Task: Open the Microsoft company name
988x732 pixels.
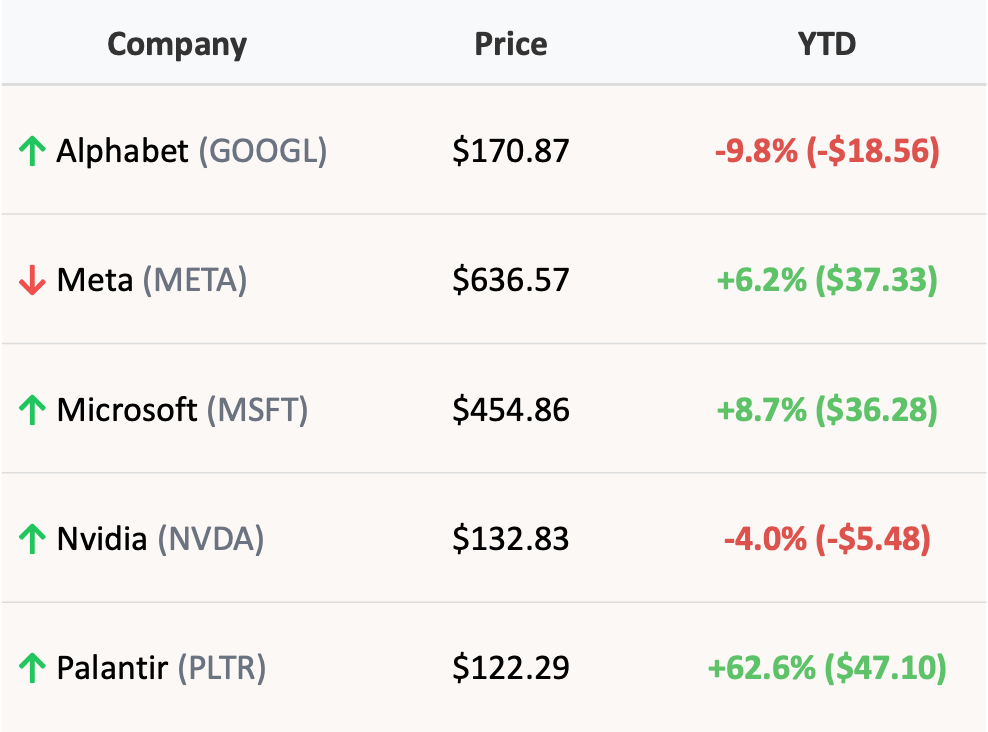Action: point(127,410)
